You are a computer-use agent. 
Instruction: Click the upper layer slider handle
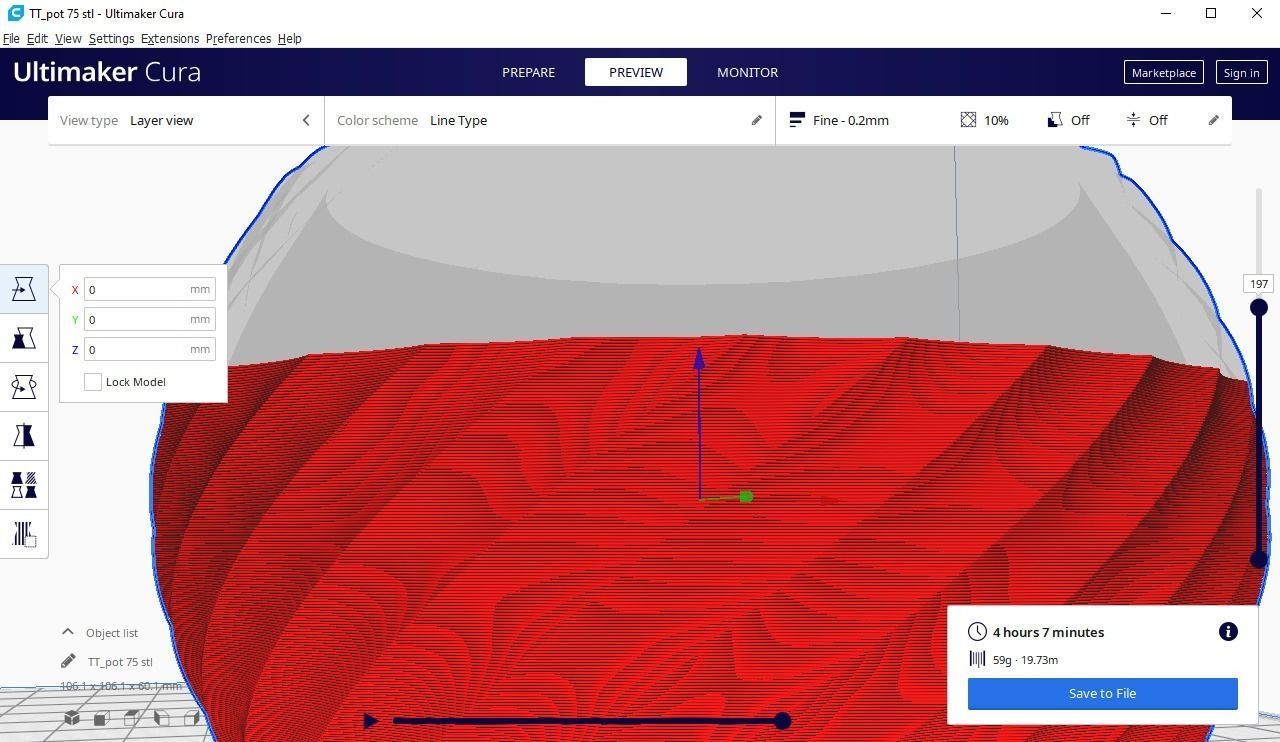tap(1259, 307)
